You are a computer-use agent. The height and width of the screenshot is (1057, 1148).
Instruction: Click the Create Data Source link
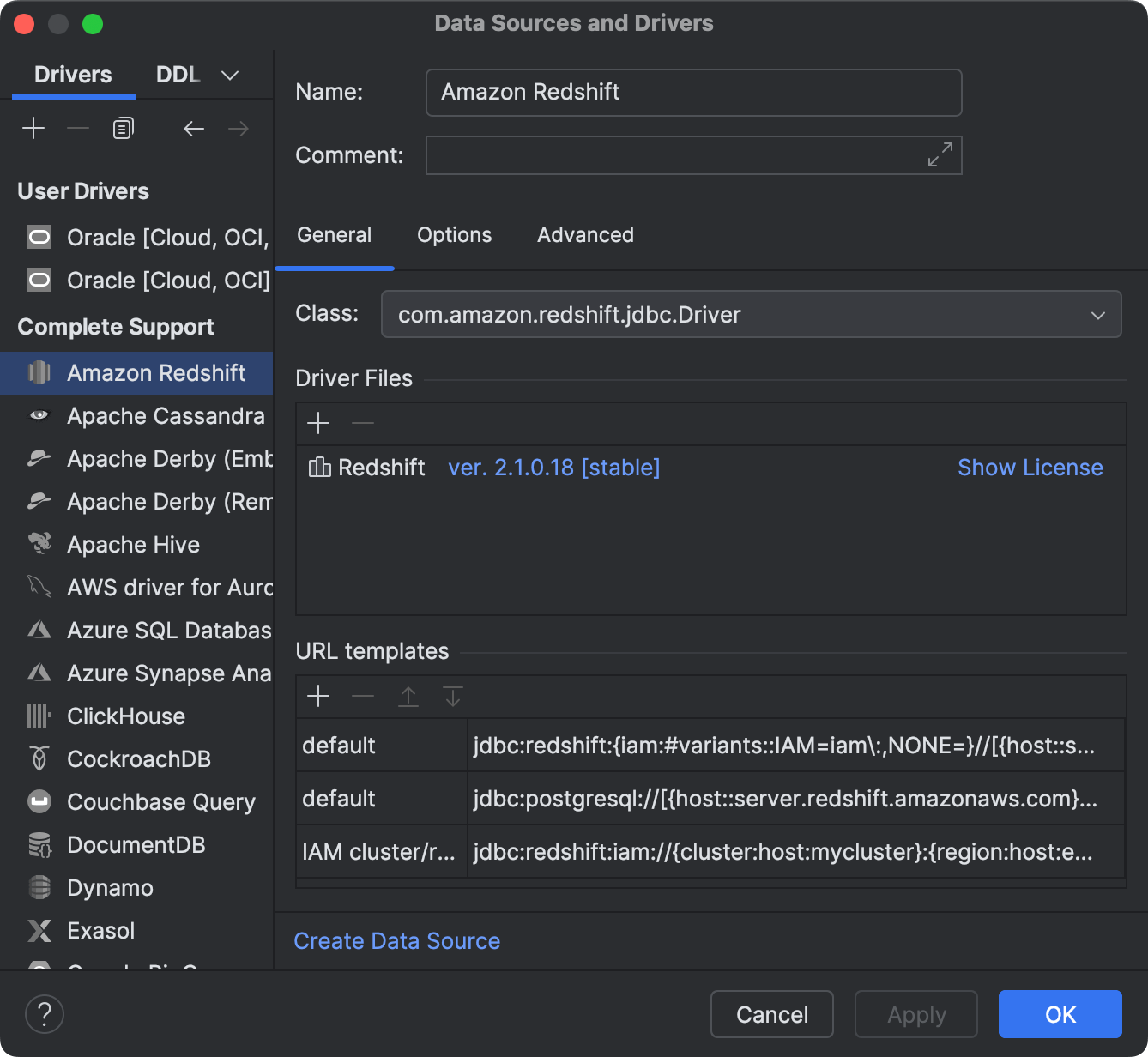396,940
